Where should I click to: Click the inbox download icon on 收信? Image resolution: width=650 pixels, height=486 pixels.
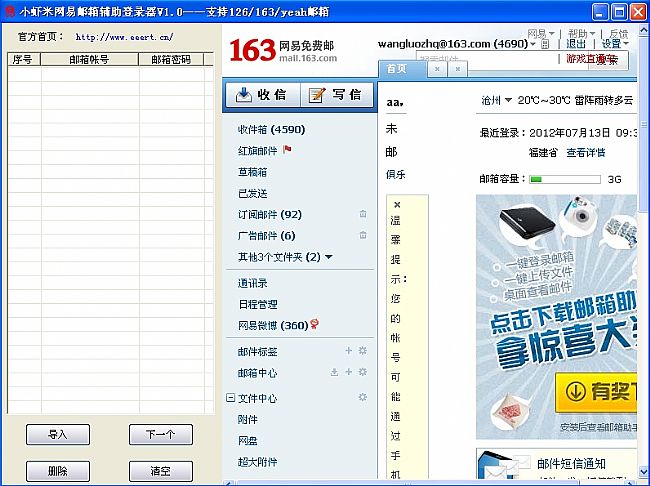tap(244, 95)
